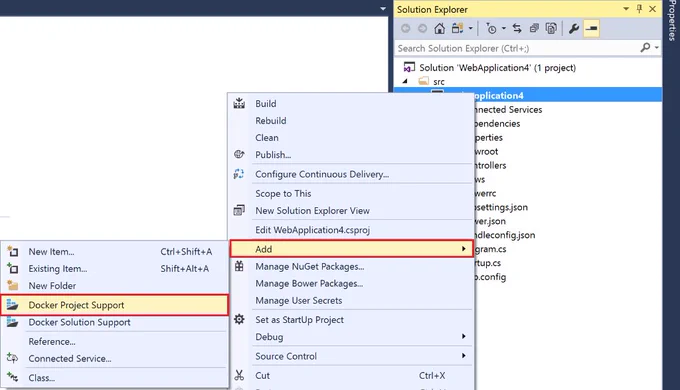
Task: Click the Publish globe icon
Action: click(239, 154)
